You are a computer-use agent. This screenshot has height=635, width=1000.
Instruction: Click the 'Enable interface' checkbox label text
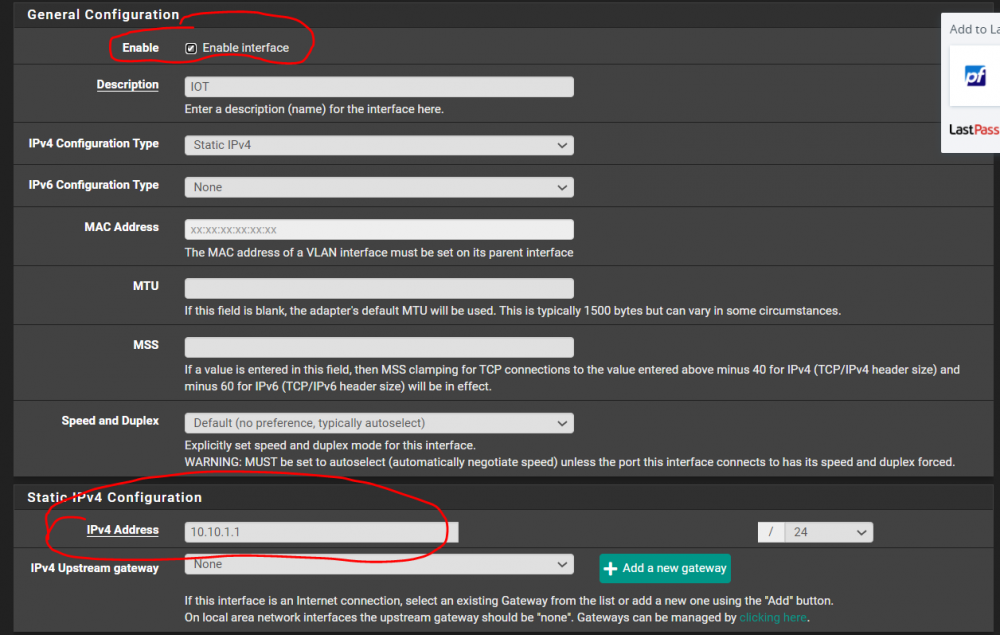tap(246, 48)
